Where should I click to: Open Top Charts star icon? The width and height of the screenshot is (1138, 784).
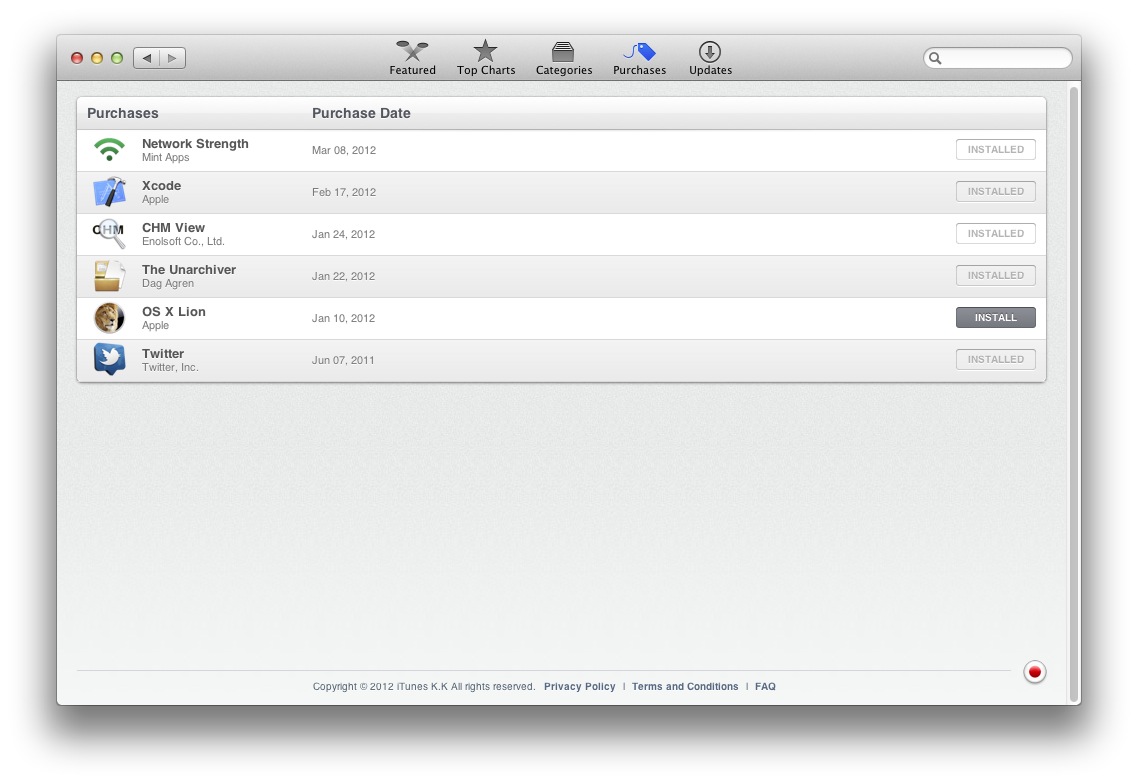(x=485, y=51)
